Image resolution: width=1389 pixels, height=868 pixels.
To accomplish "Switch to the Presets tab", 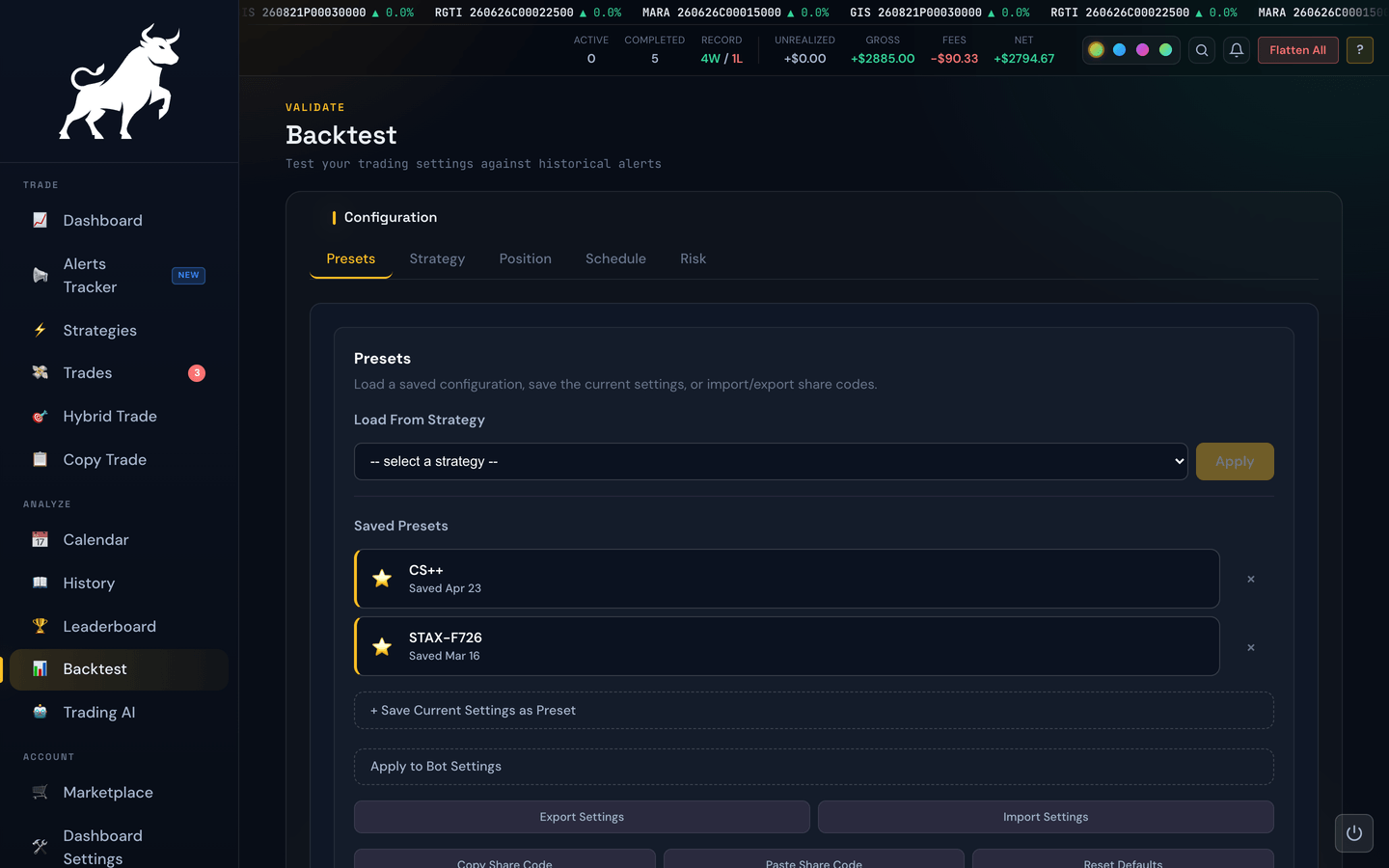I will point(351,258).
